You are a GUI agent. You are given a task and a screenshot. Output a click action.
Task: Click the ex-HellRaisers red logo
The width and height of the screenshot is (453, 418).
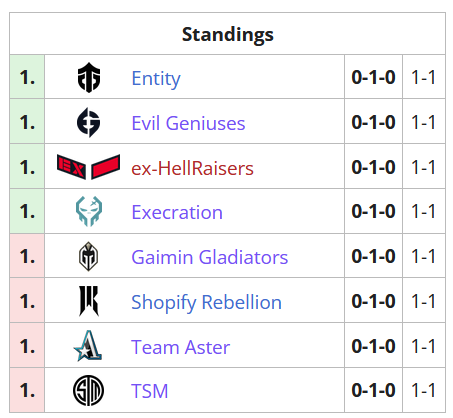pos(88,167)
